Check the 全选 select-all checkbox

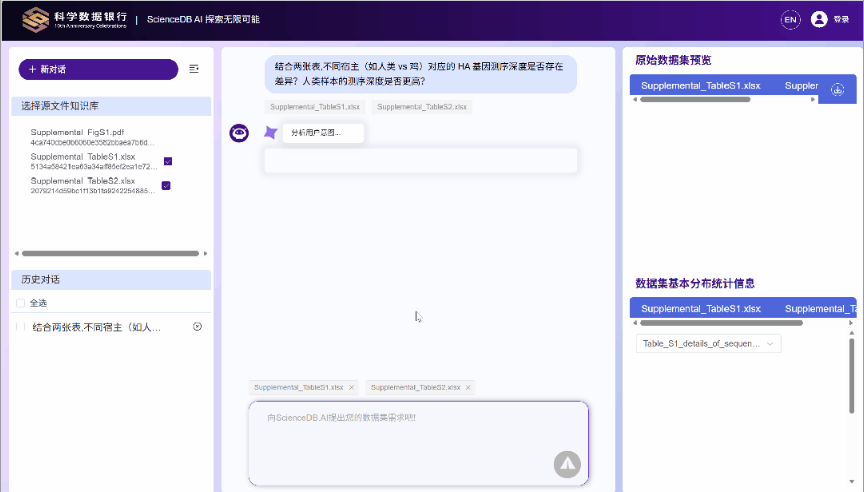coord(21,303)
